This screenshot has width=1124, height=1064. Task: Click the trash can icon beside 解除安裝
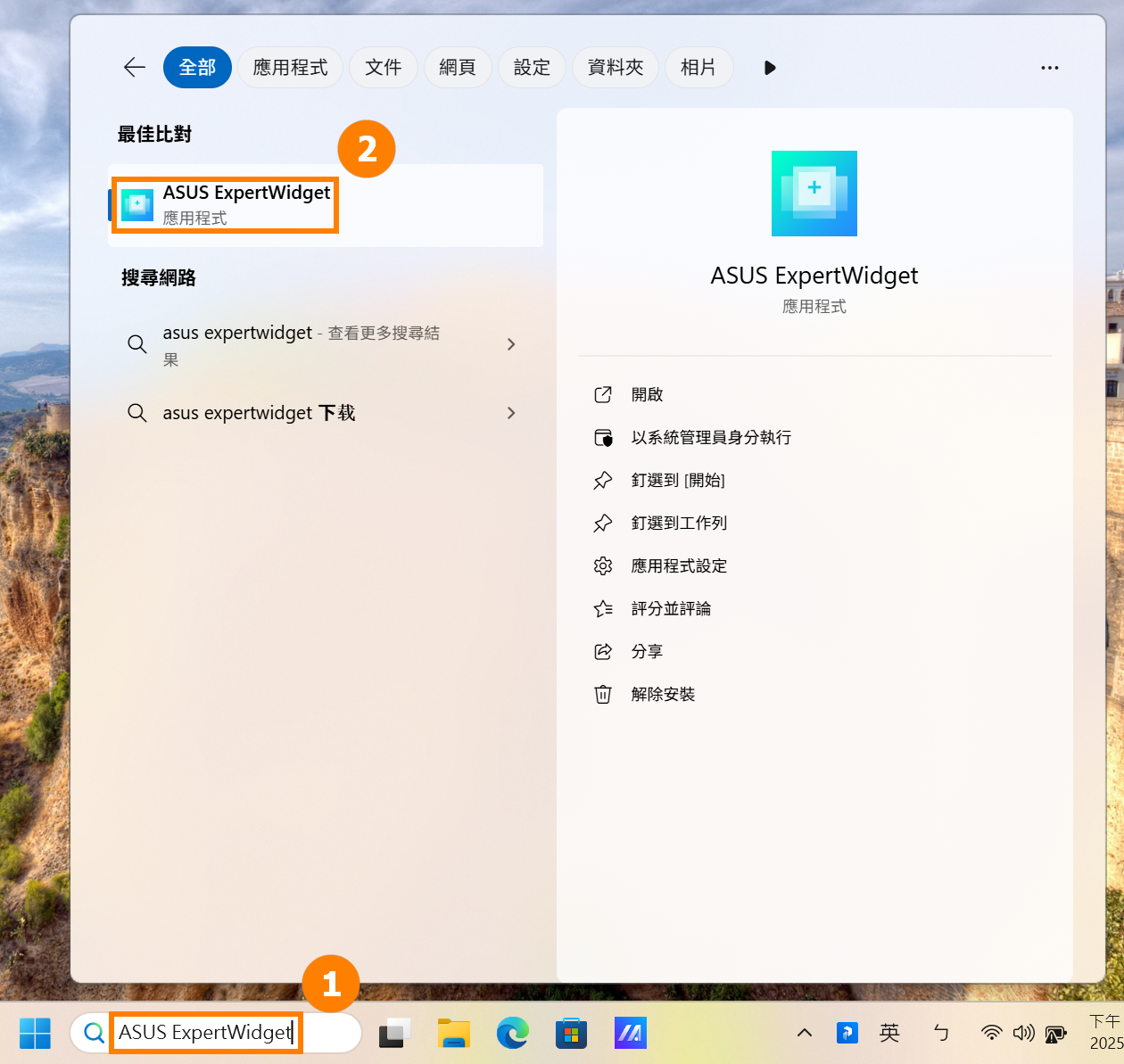[x=603, y=694]
